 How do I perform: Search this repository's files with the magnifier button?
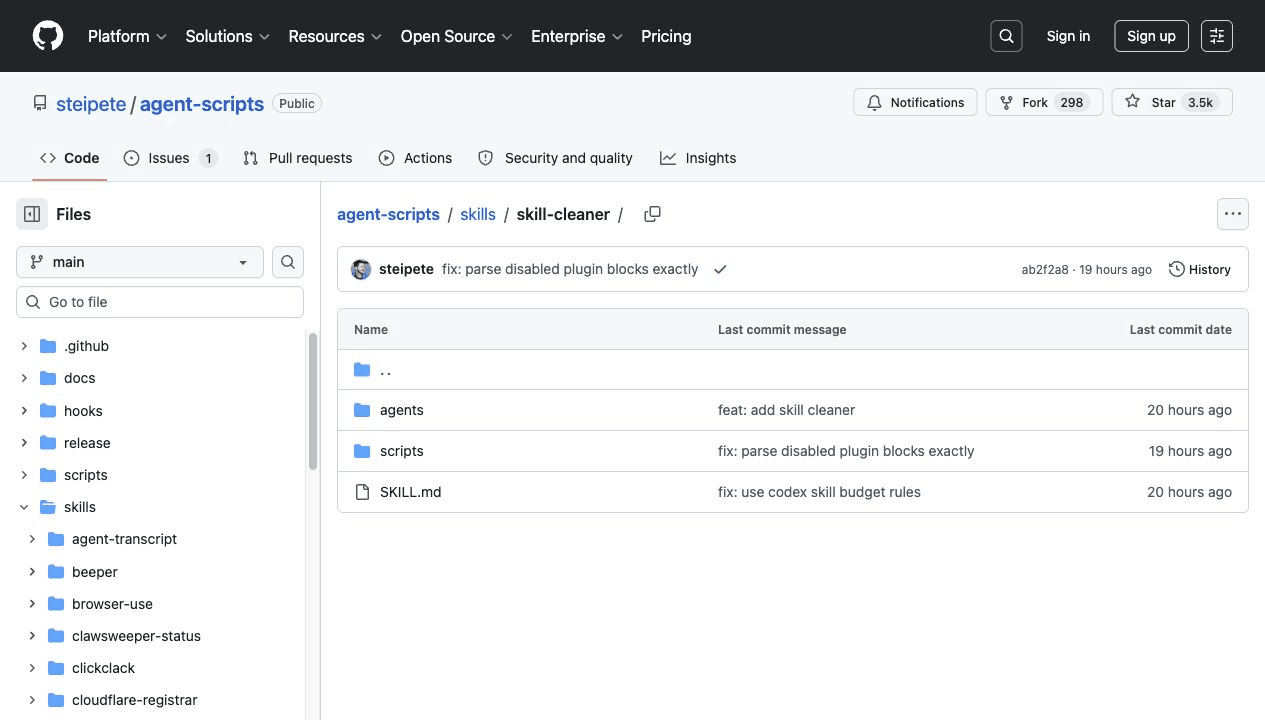[288, 262]
